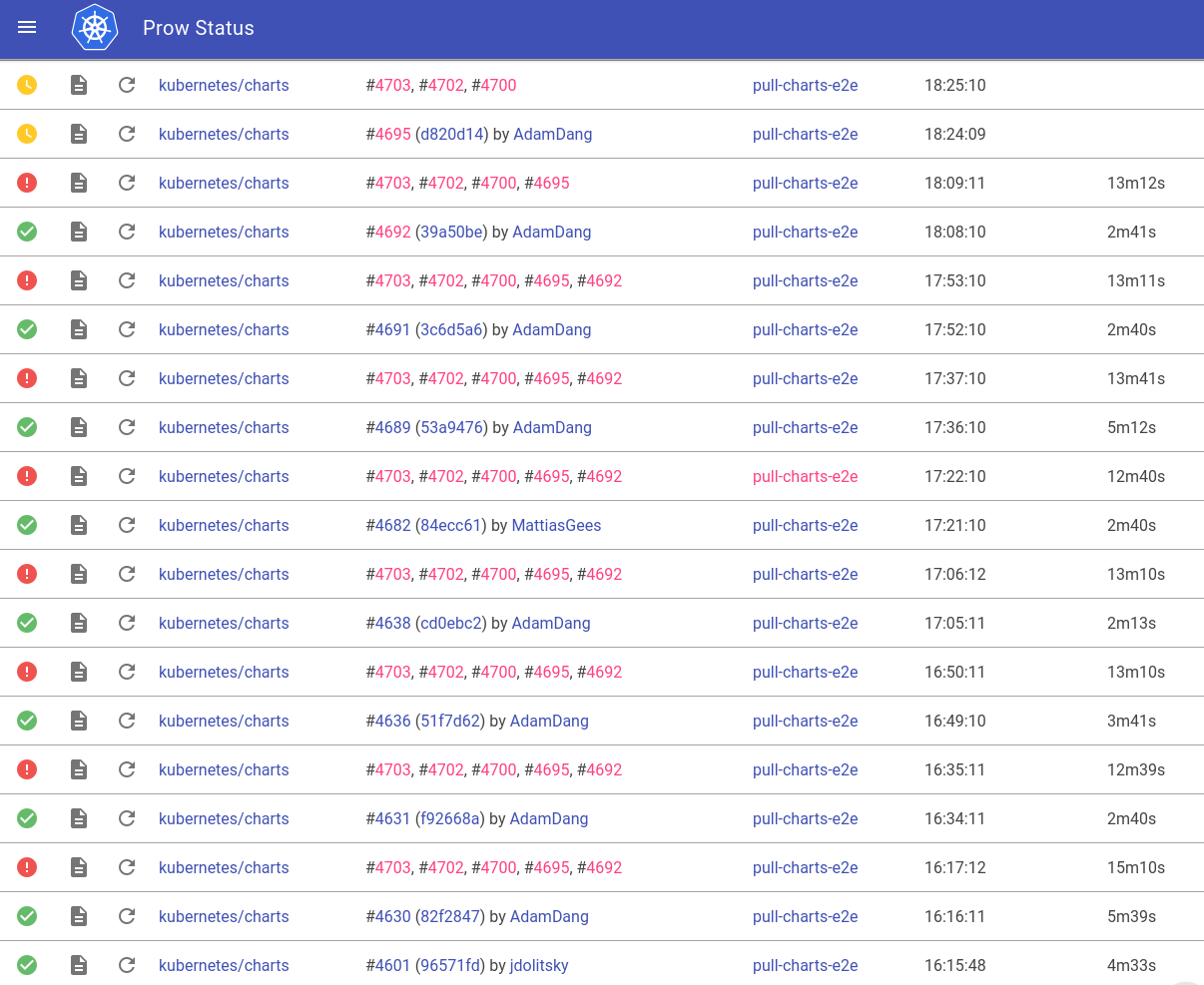
Task: Rerun the #4691 (3c6d5a6) job
Action: click(127, 329)
